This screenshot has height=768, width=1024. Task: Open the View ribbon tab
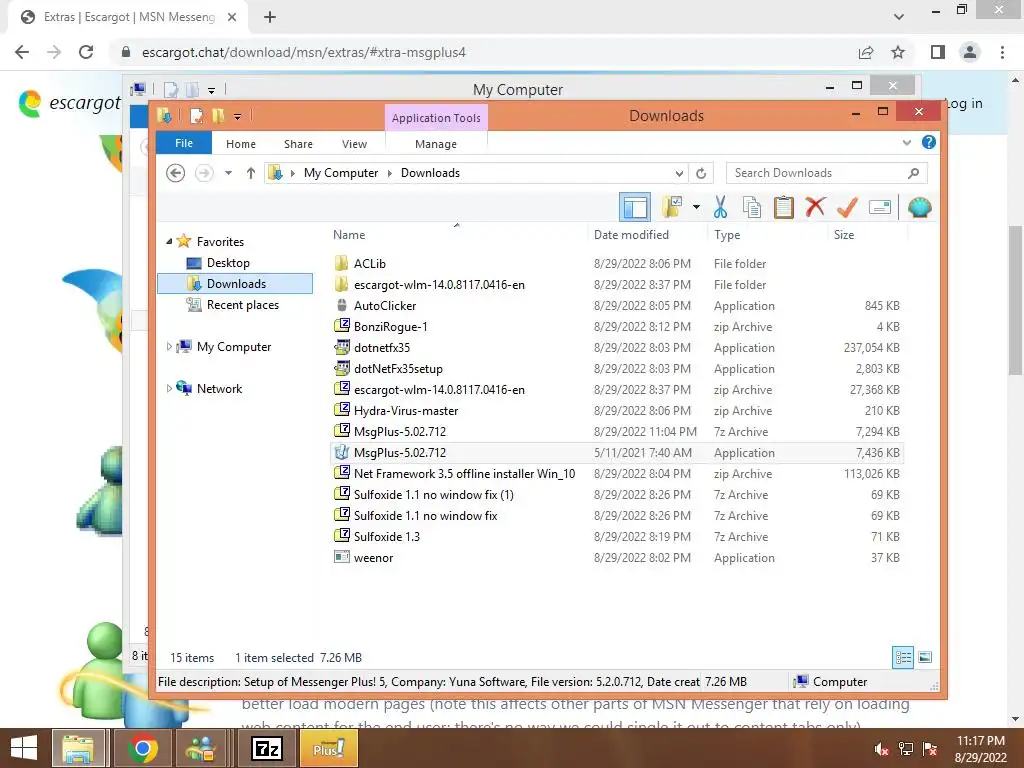tap(355, 144)
